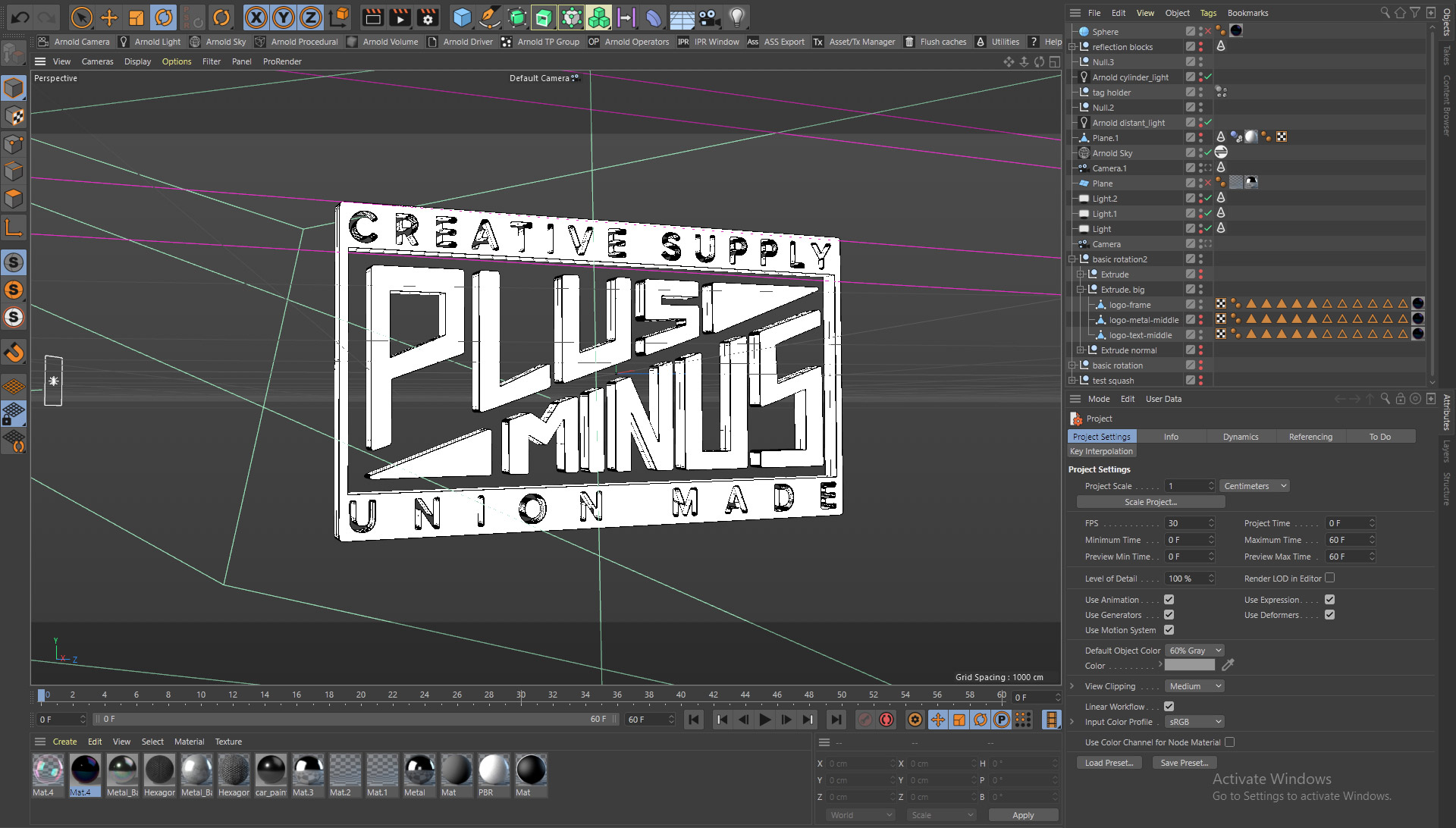
Task: Switch to Dynamics tab
Action: [1241, 437]
